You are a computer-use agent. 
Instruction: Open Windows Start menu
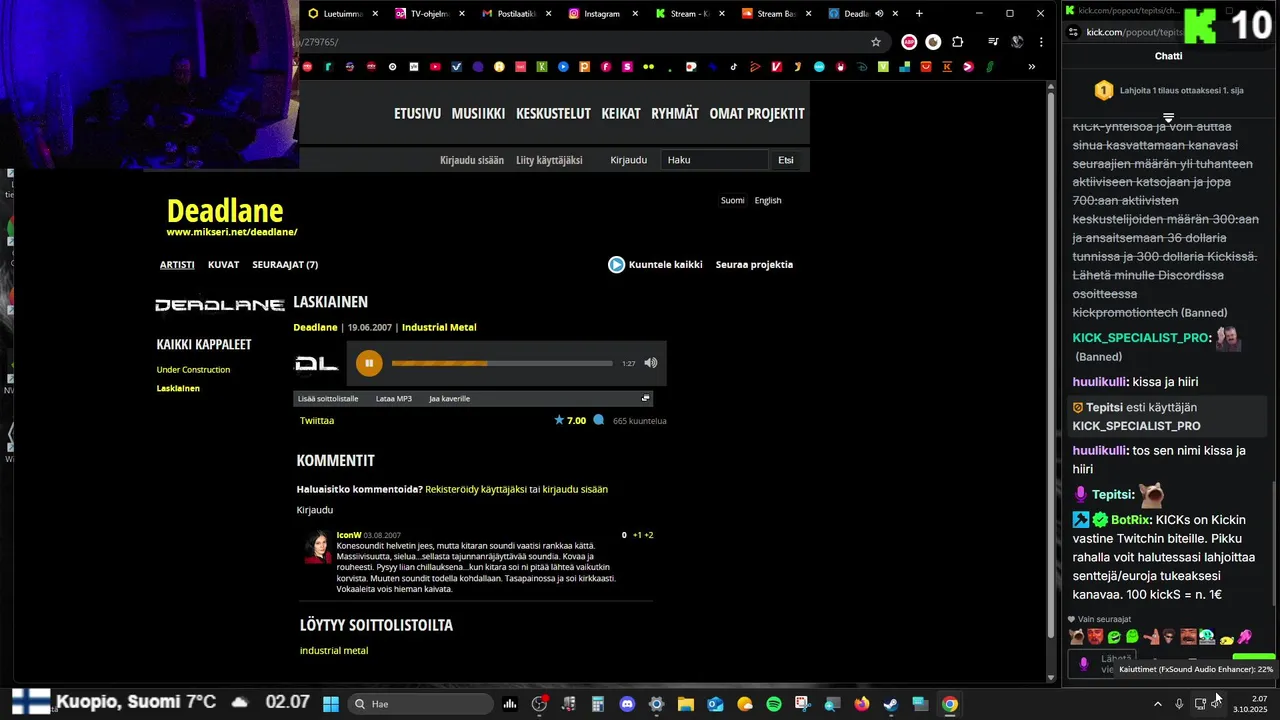pos(331,704)
